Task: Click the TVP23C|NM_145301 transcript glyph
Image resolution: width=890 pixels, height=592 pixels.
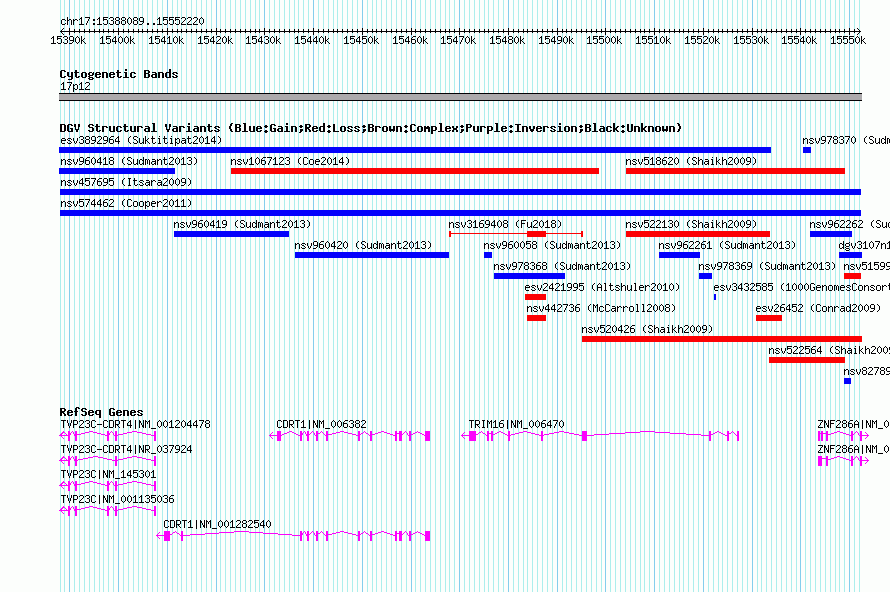Action: click(x=108, y=486)
